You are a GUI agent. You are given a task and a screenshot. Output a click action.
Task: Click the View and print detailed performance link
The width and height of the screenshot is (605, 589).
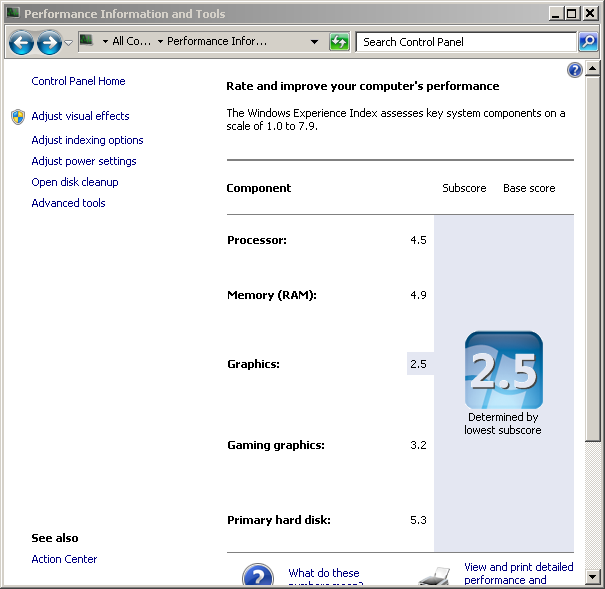point(518,573)
